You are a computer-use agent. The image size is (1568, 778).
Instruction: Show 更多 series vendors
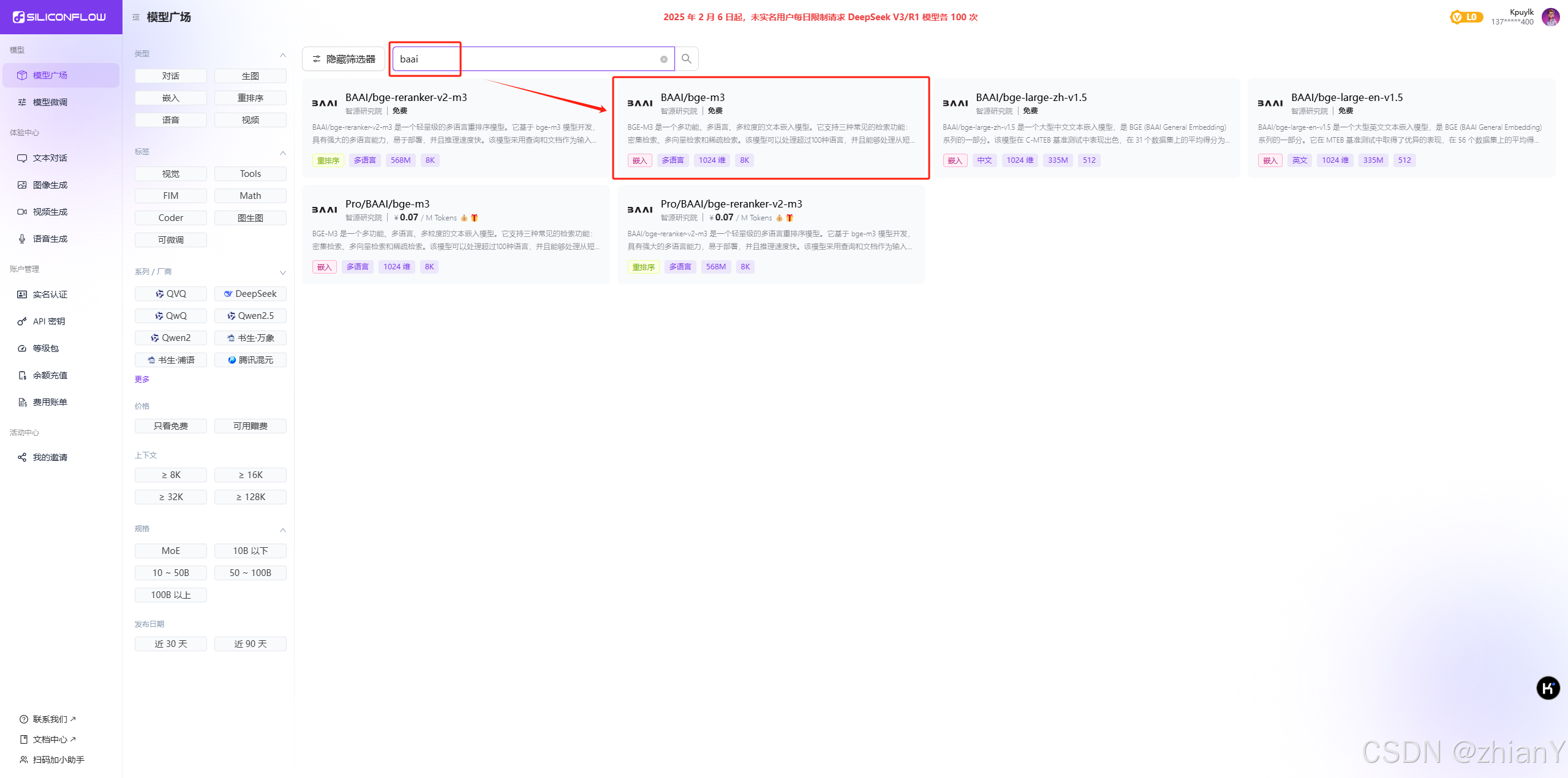coord(142,380)
